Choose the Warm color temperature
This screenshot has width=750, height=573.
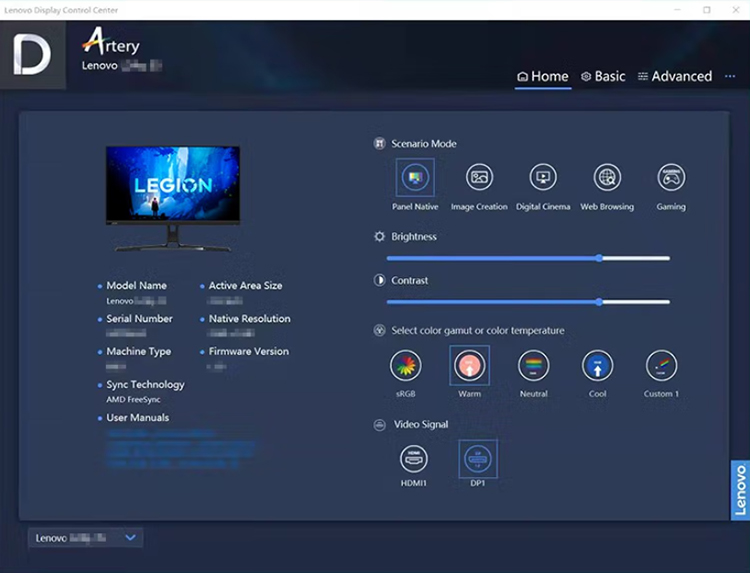(469, 366)
